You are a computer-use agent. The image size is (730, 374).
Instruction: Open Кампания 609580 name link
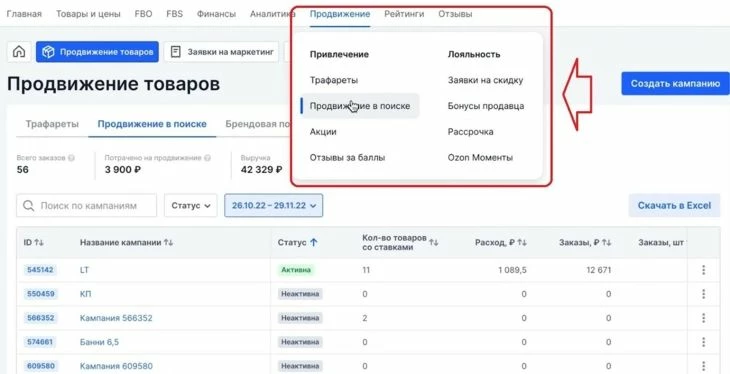tap(116, 366)
